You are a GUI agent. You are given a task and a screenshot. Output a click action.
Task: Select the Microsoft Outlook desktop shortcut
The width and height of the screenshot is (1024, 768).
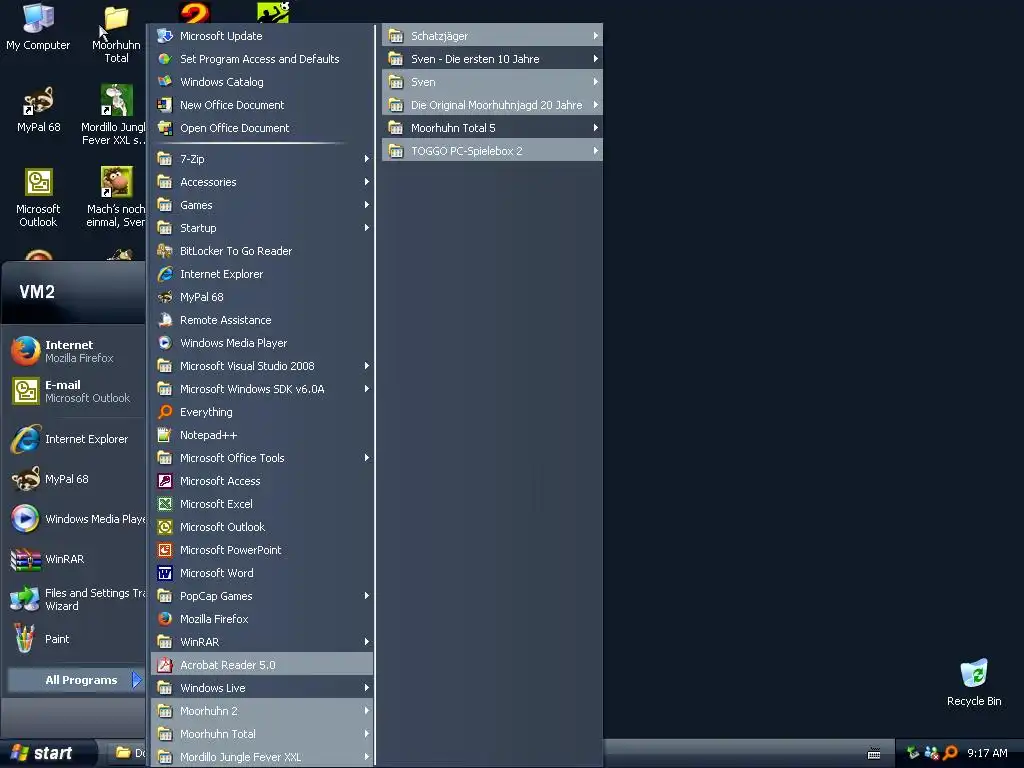pos(38,197)
